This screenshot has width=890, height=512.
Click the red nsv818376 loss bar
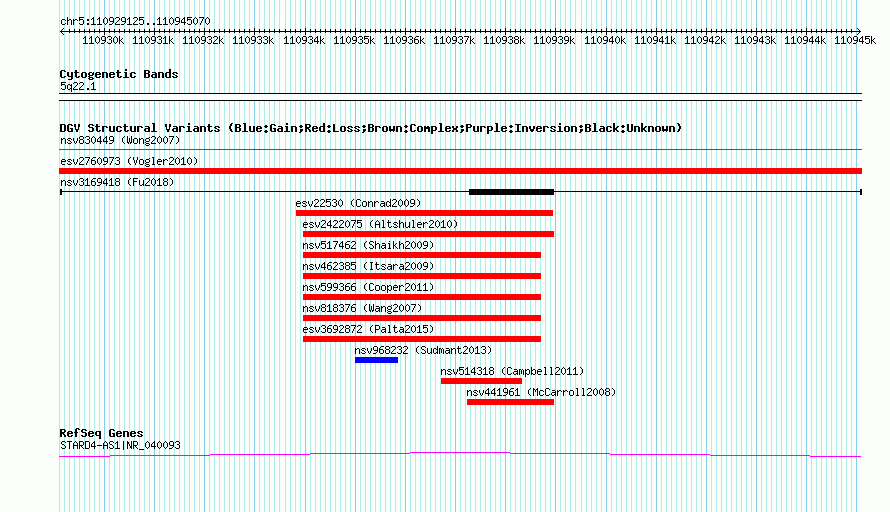[x=422, y=318]
